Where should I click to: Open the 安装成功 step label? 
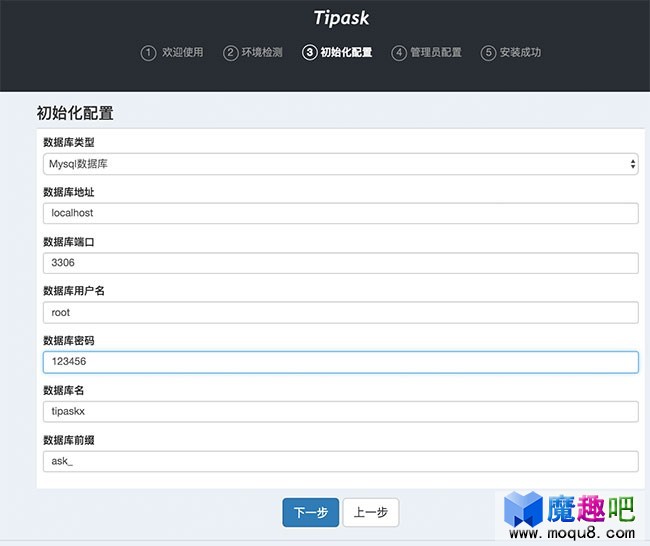[x=520, y=52]
